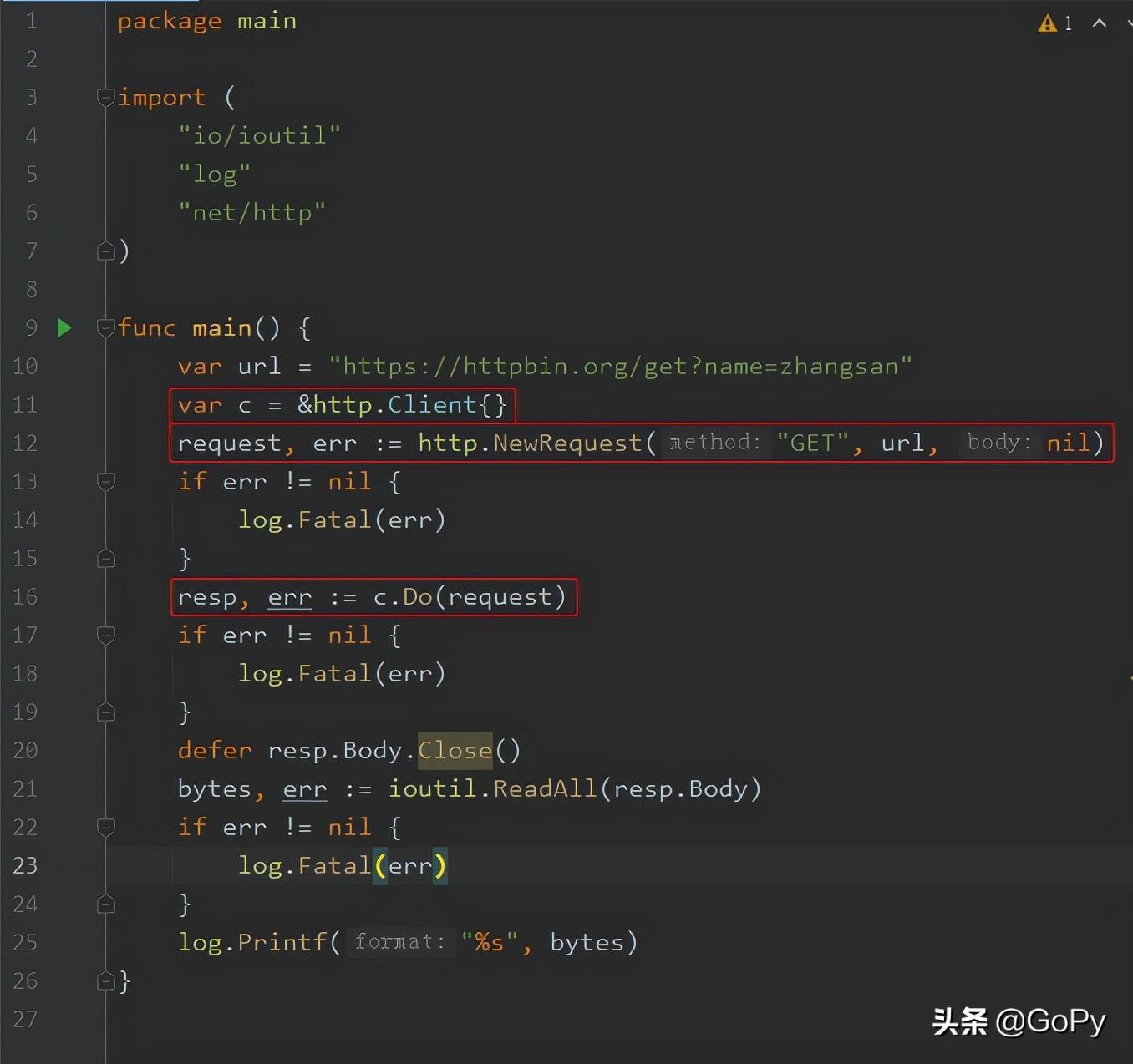Click fold marker at import closing parenthesis
The image size is (1133, 1064).
tap(105, 251)
